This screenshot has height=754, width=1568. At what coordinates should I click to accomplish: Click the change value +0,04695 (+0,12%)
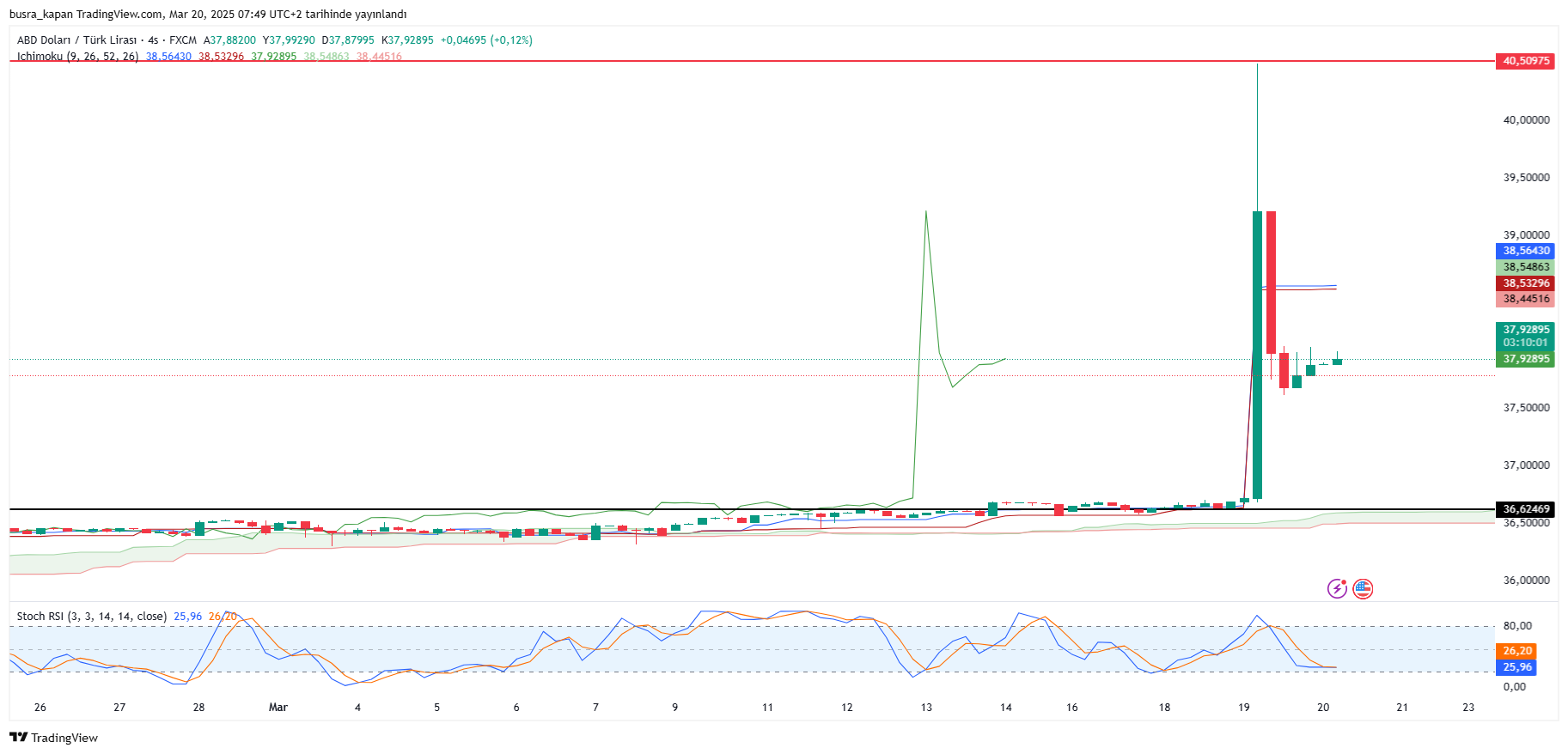click(x=486, y=40)
